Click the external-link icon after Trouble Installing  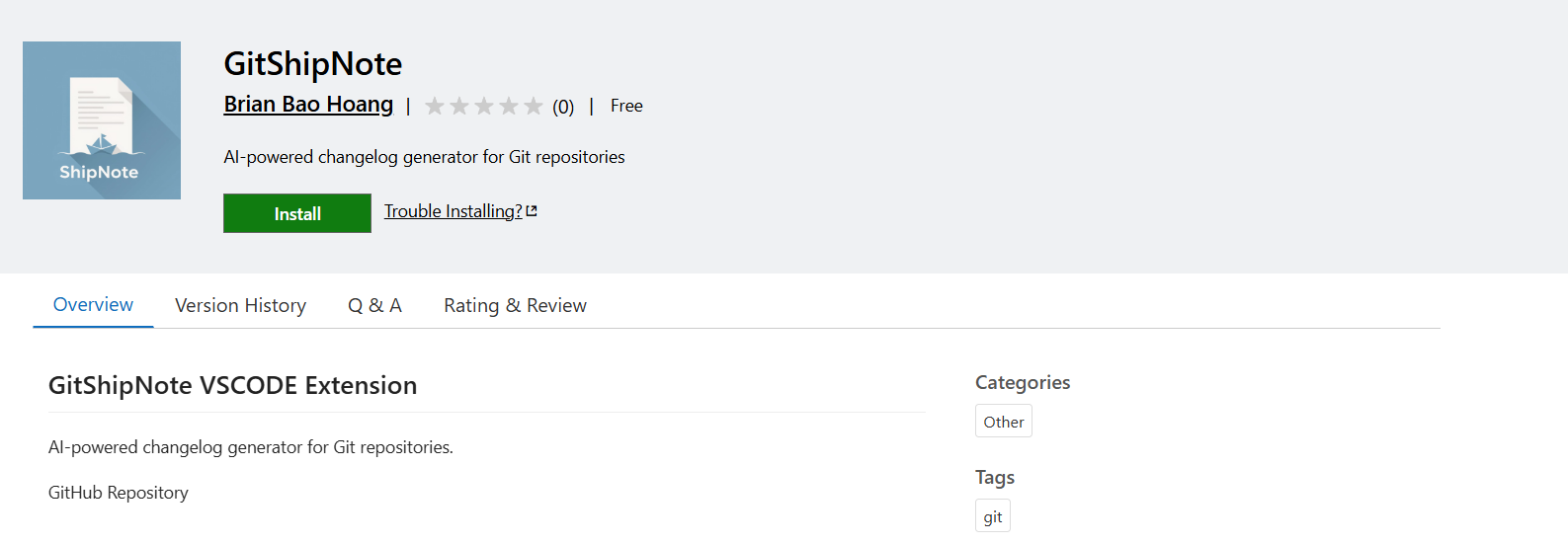(x=532, y=211)
